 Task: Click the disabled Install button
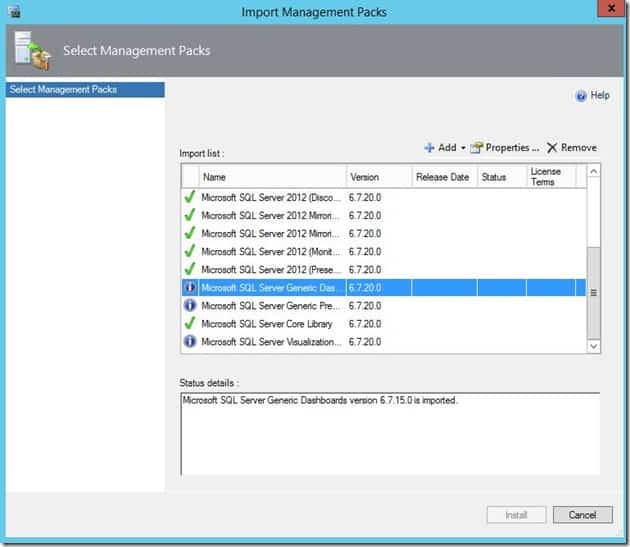pyautogui.click(x=516, y=515)
